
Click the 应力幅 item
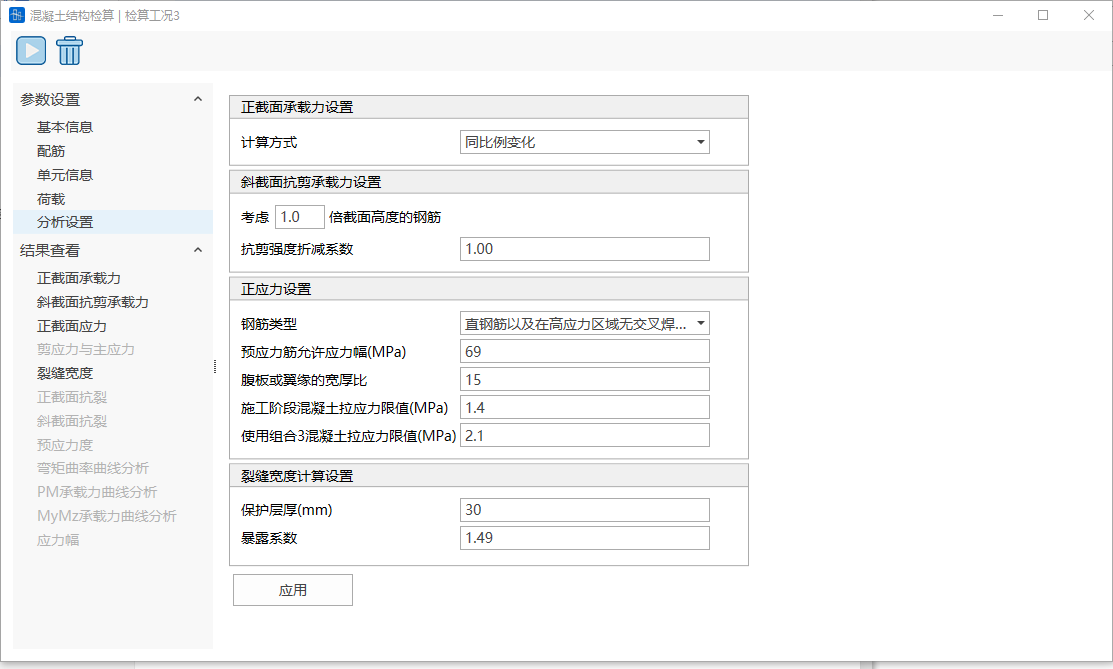pyautogui.click(x=58, y=540)
